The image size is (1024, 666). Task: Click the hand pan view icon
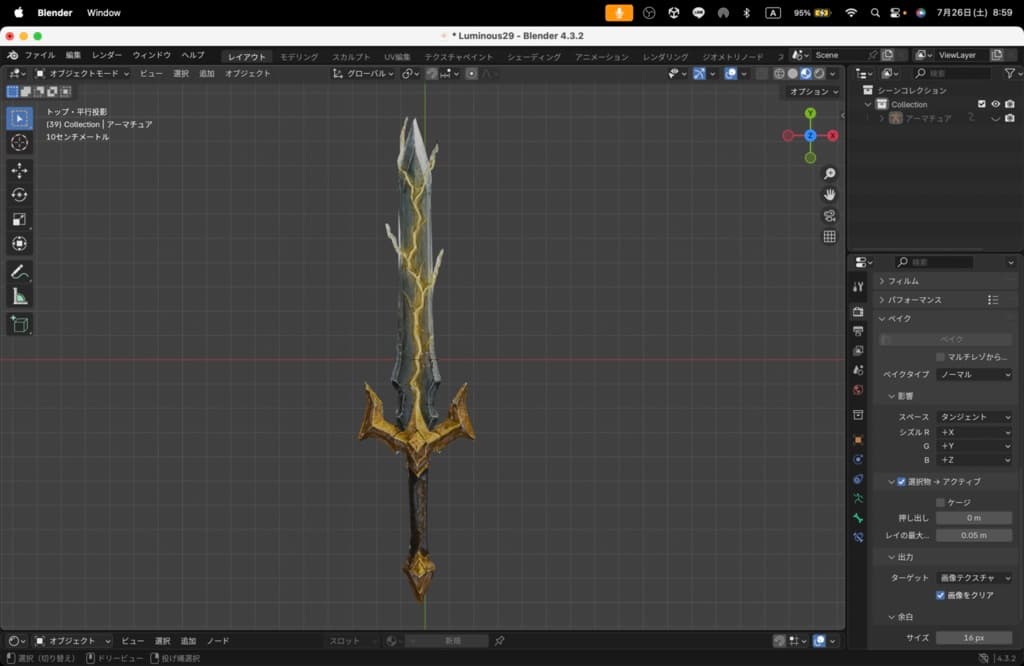829,194
